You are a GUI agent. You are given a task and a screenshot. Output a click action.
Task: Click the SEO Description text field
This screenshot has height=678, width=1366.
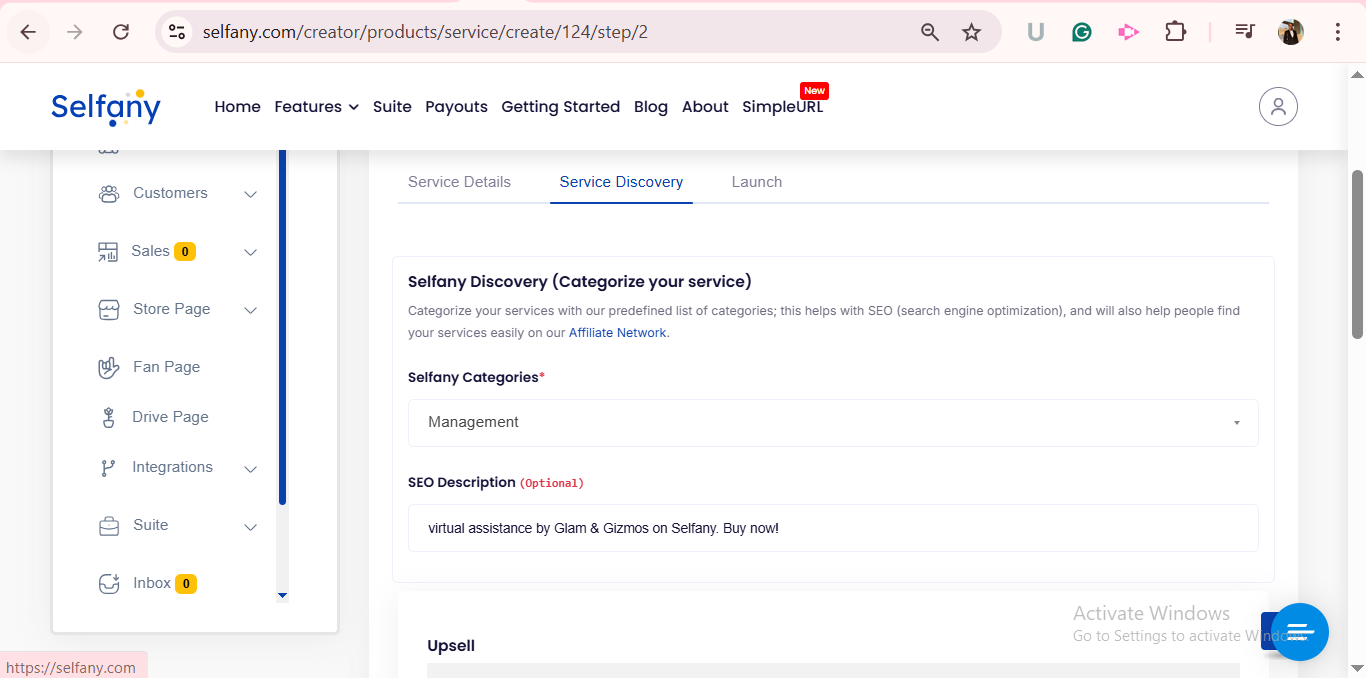[833, 528]
